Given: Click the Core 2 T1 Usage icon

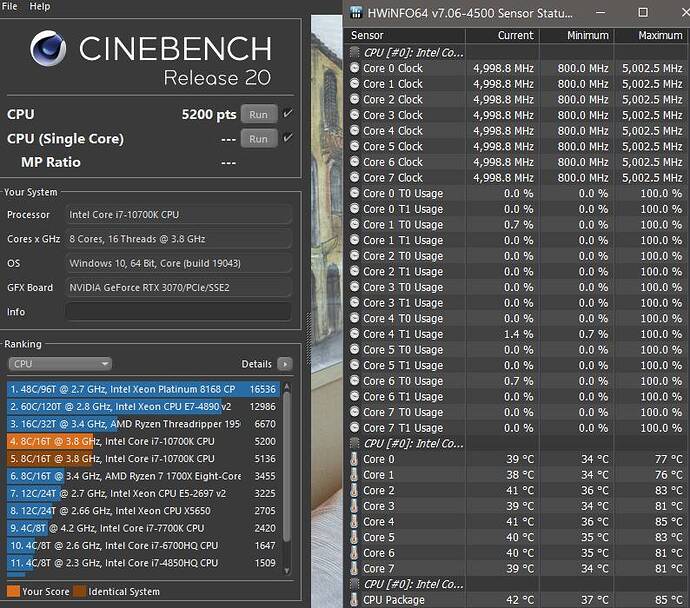Looking at the screenshot, I should coord(354,271).
